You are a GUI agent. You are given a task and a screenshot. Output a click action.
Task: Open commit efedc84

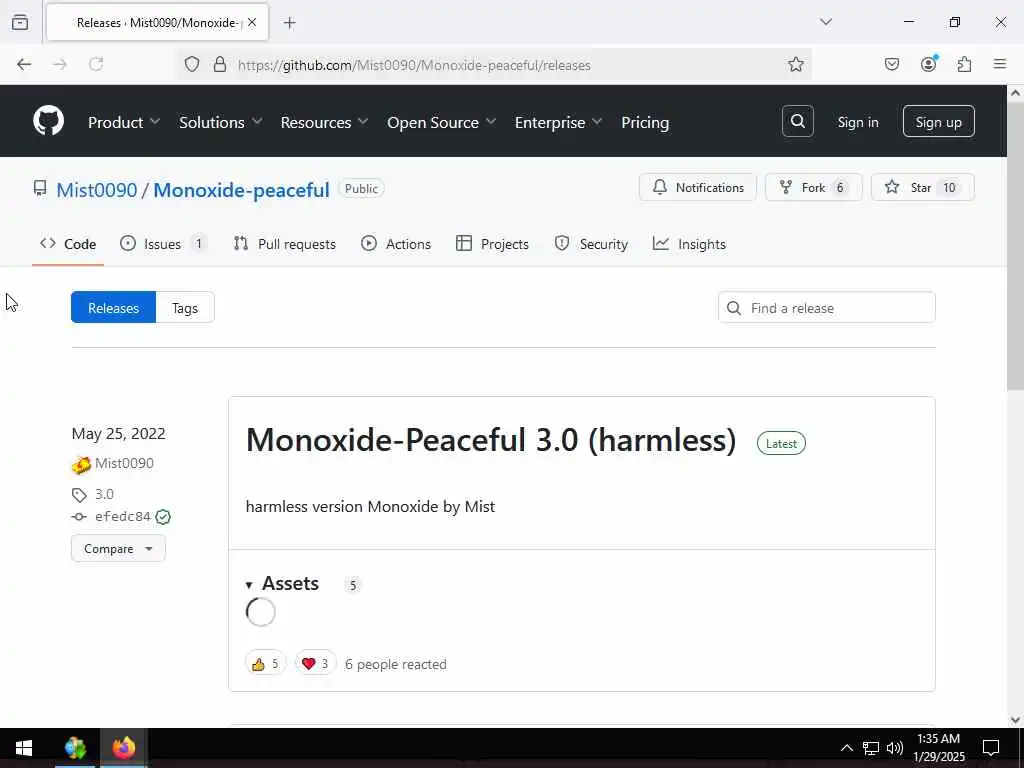click(123, 517)
